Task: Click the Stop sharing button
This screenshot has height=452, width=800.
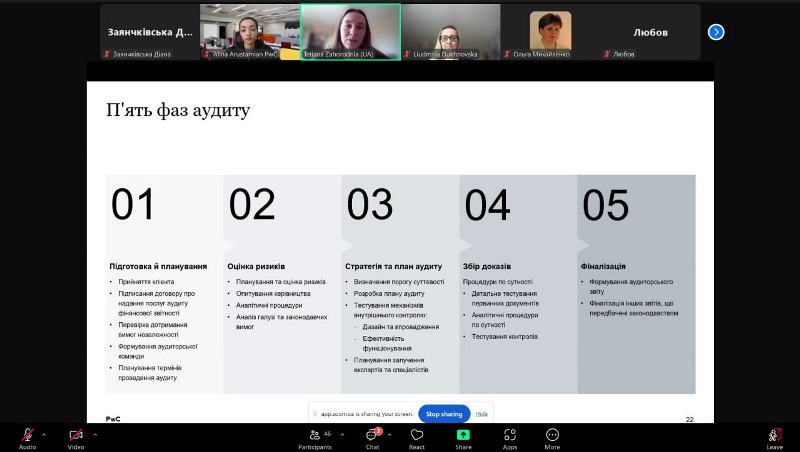Action: pos(444,414)
